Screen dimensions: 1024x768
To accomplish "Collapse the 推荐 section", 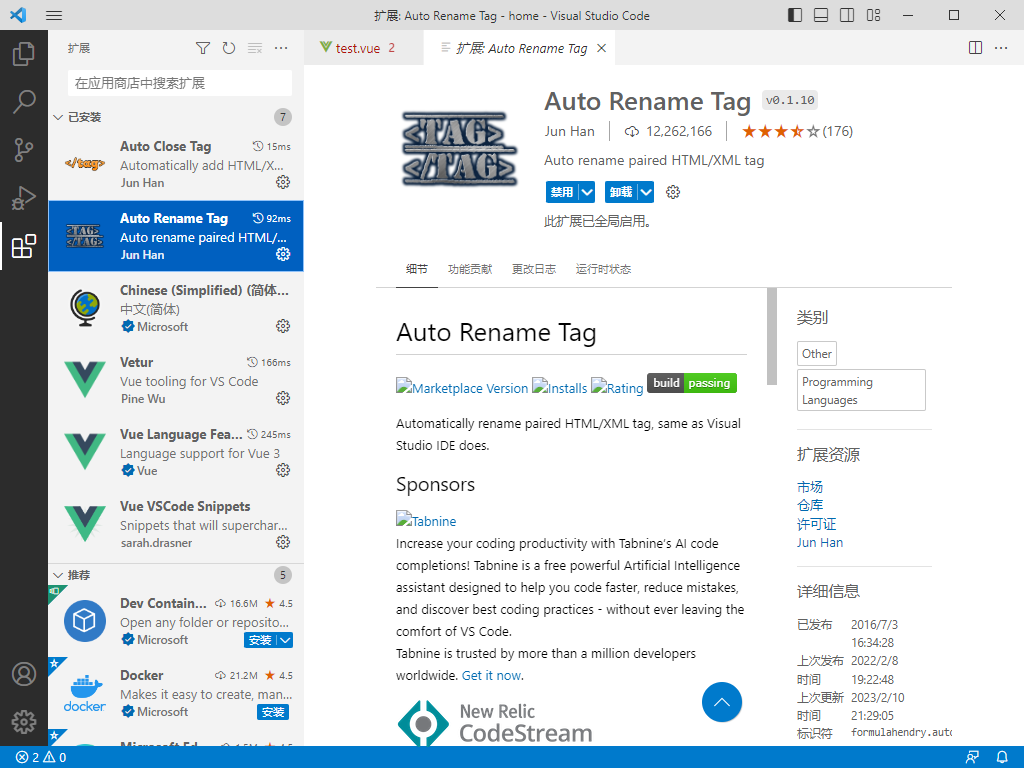I will pyautogui.click(x=58, y=575).
